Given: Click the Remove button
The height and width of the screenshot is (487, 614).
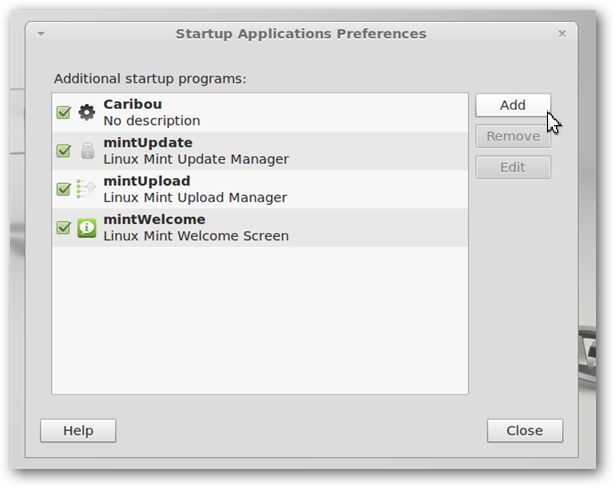Looking at the screenshot, I should coord(513,136).
